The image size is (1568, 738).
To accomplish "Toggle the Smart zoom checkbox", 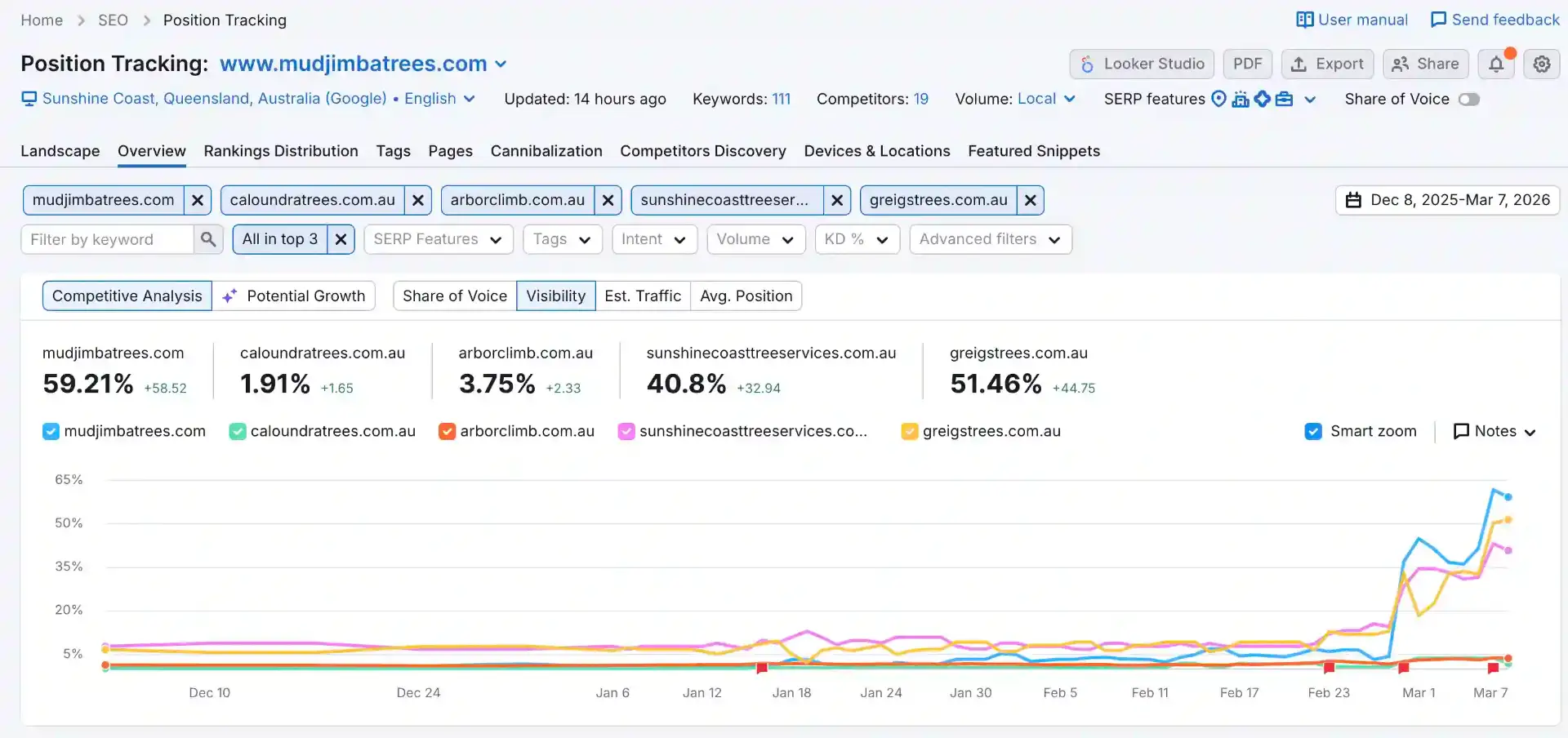I will [x=1313, y=431].
